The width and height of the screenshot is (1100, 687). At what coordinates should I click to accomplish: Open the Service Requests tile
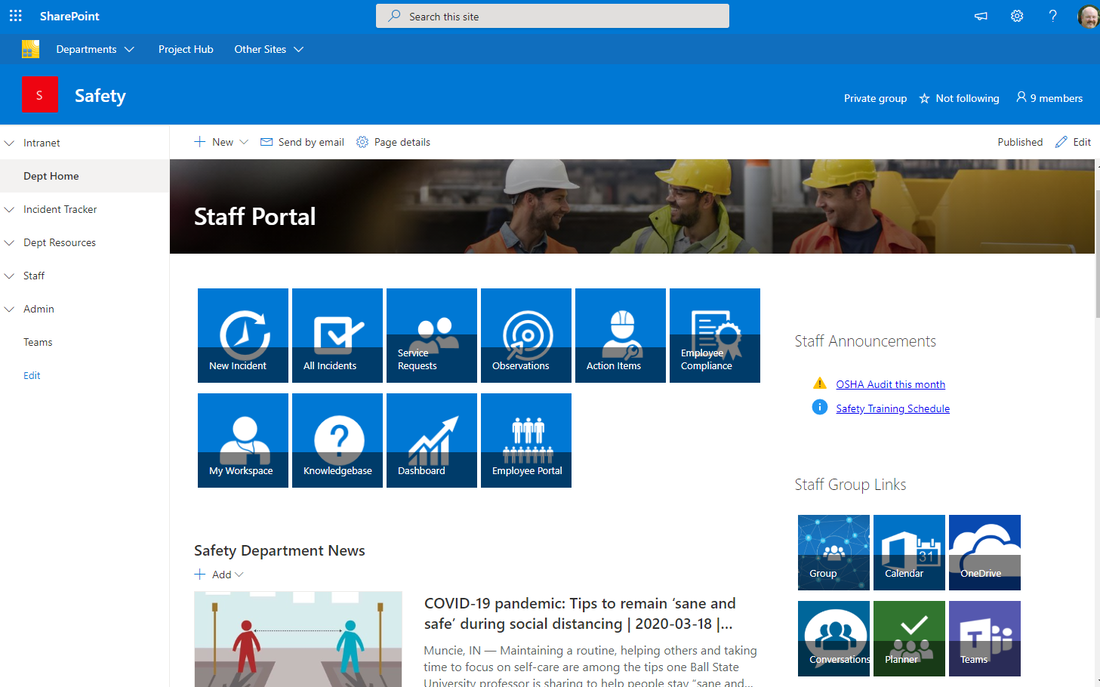point(431,335)
